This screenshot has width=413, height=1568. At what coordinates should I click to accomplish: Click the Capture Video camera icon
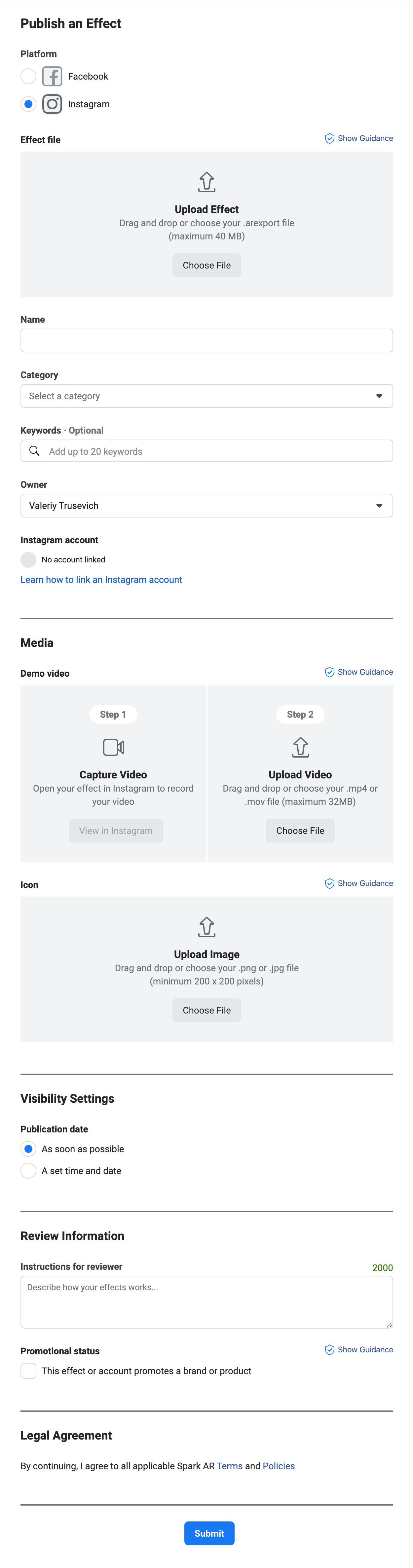(x=113, y=747)
